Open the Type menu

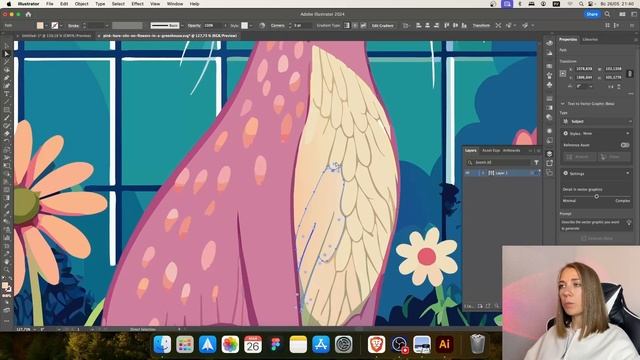(100, 4)
